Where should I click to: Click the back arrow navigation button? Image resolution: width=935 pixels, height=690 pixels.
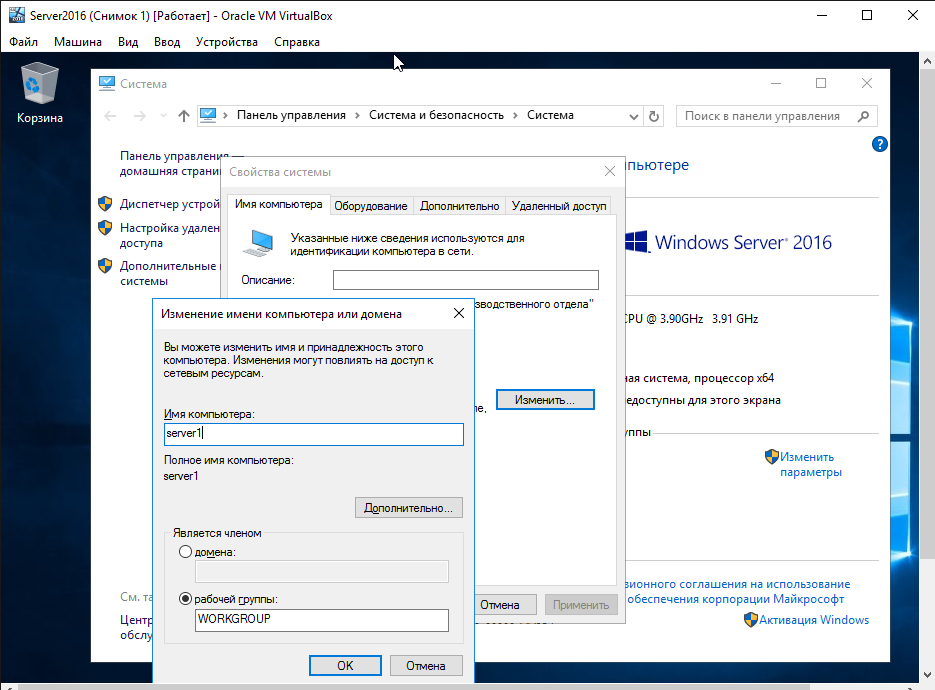click(111, 116)
